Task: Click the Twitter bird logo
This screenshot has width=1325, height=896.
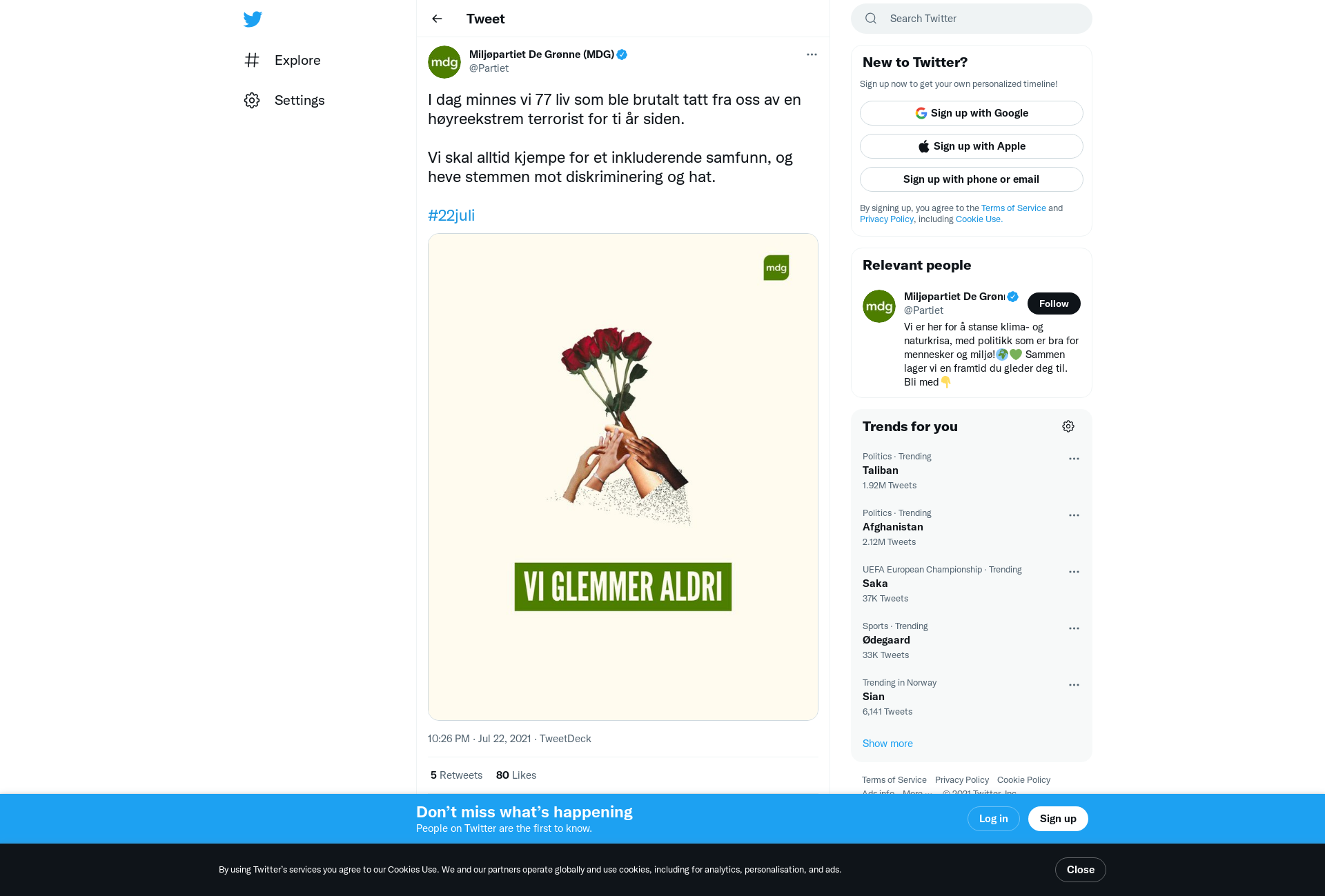Action: click(x=253, y=19)
